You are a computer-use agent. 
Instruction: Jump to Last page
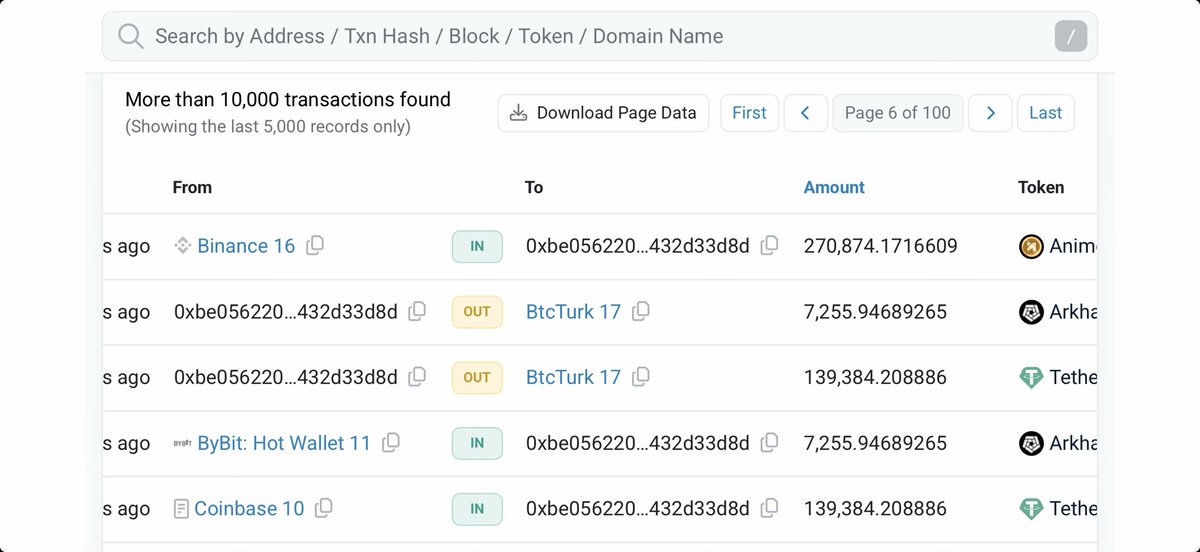pyautogui.click(x=1046, y=113)
